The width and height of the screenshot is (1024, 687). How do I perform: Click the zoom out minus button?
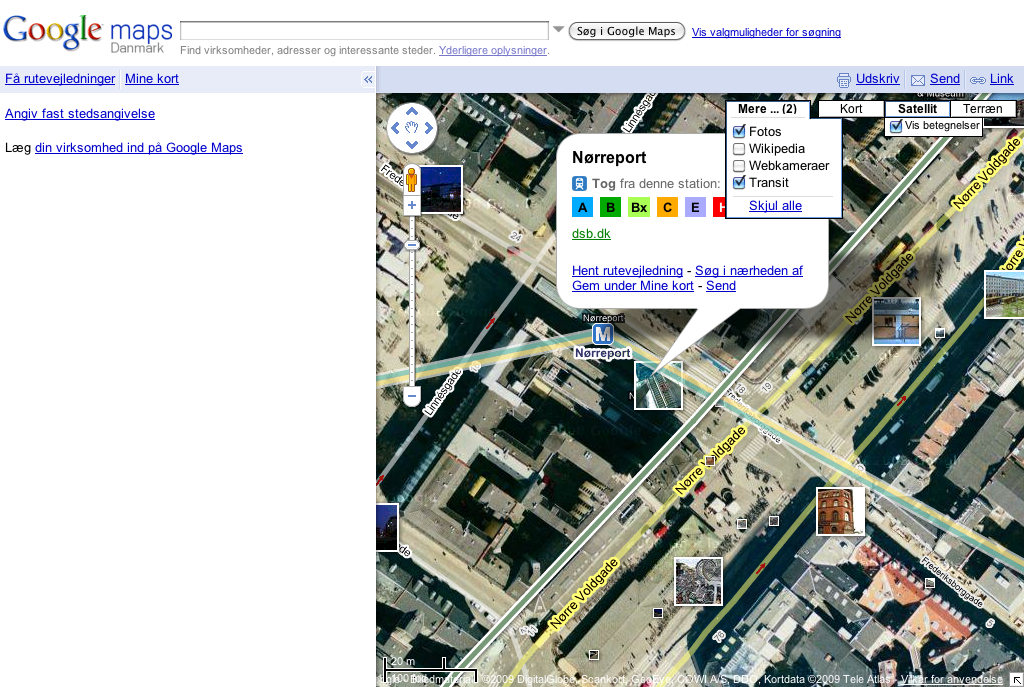pyautogui.click(x=411, y=397)
